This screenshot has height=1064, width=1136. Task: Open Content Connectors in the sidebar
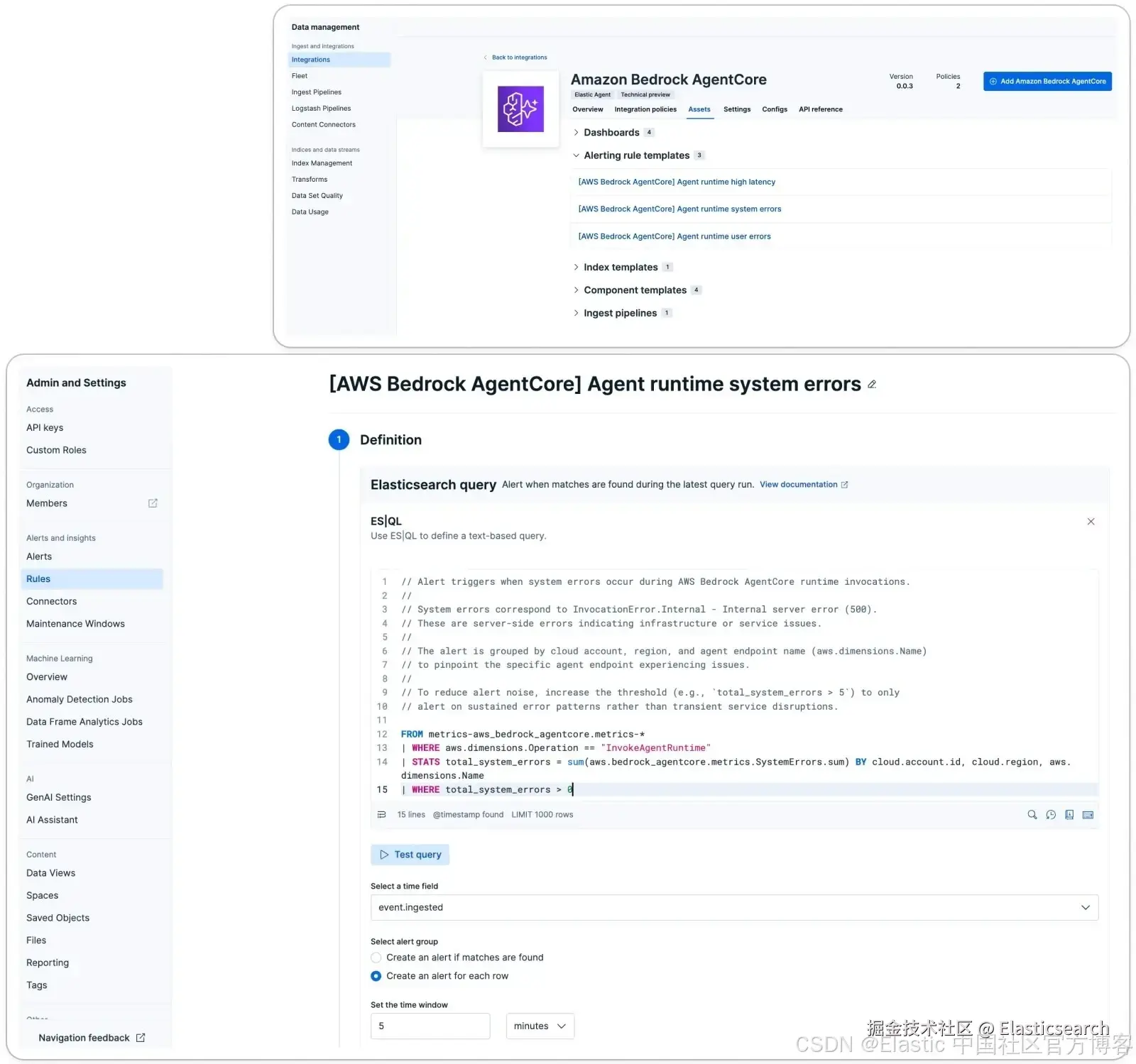pyautogui.click(x=324, y=125)
